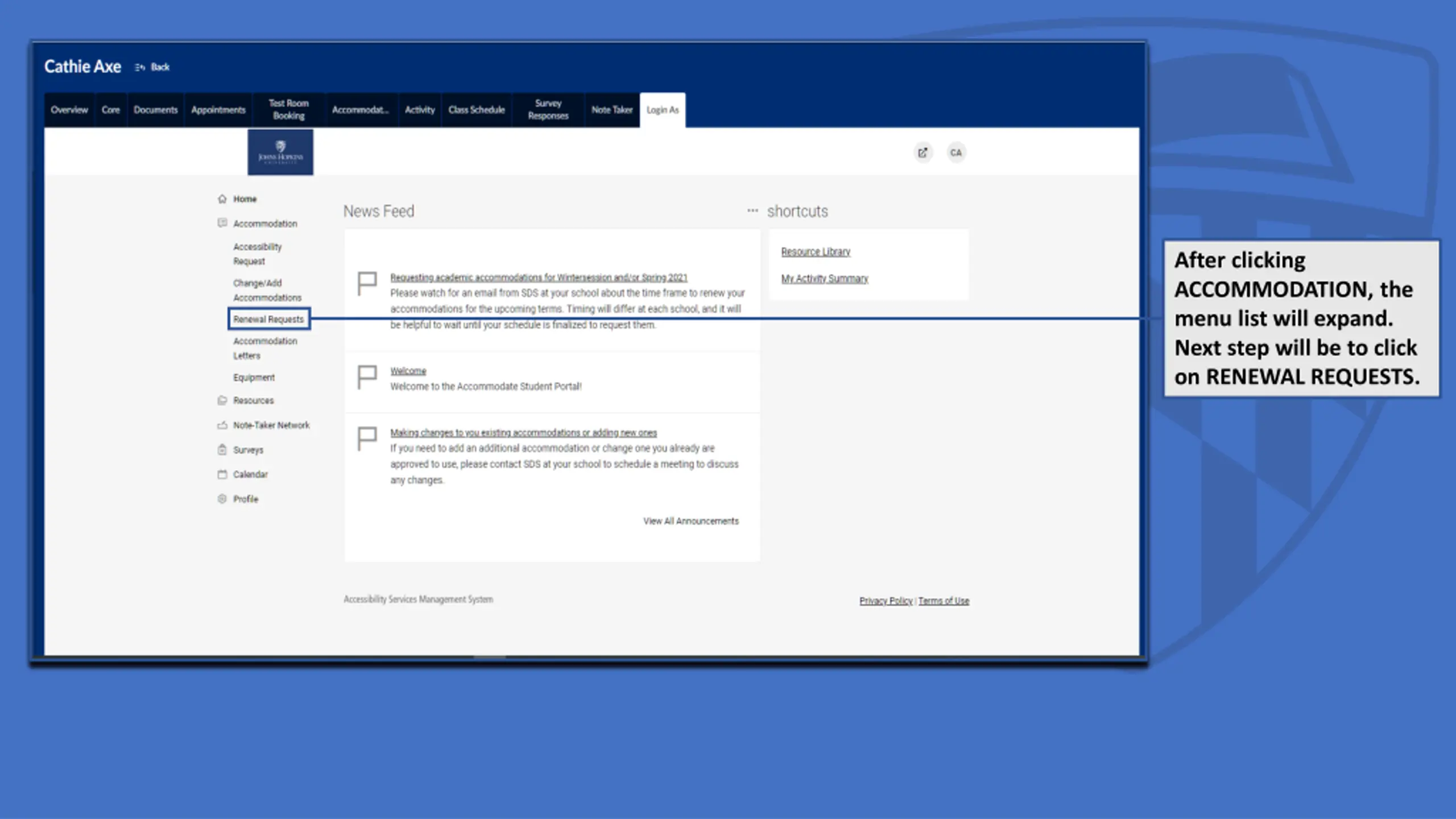Collapse the Accommodation sidebar menu

pyautogui.click(x=265, y=224)
